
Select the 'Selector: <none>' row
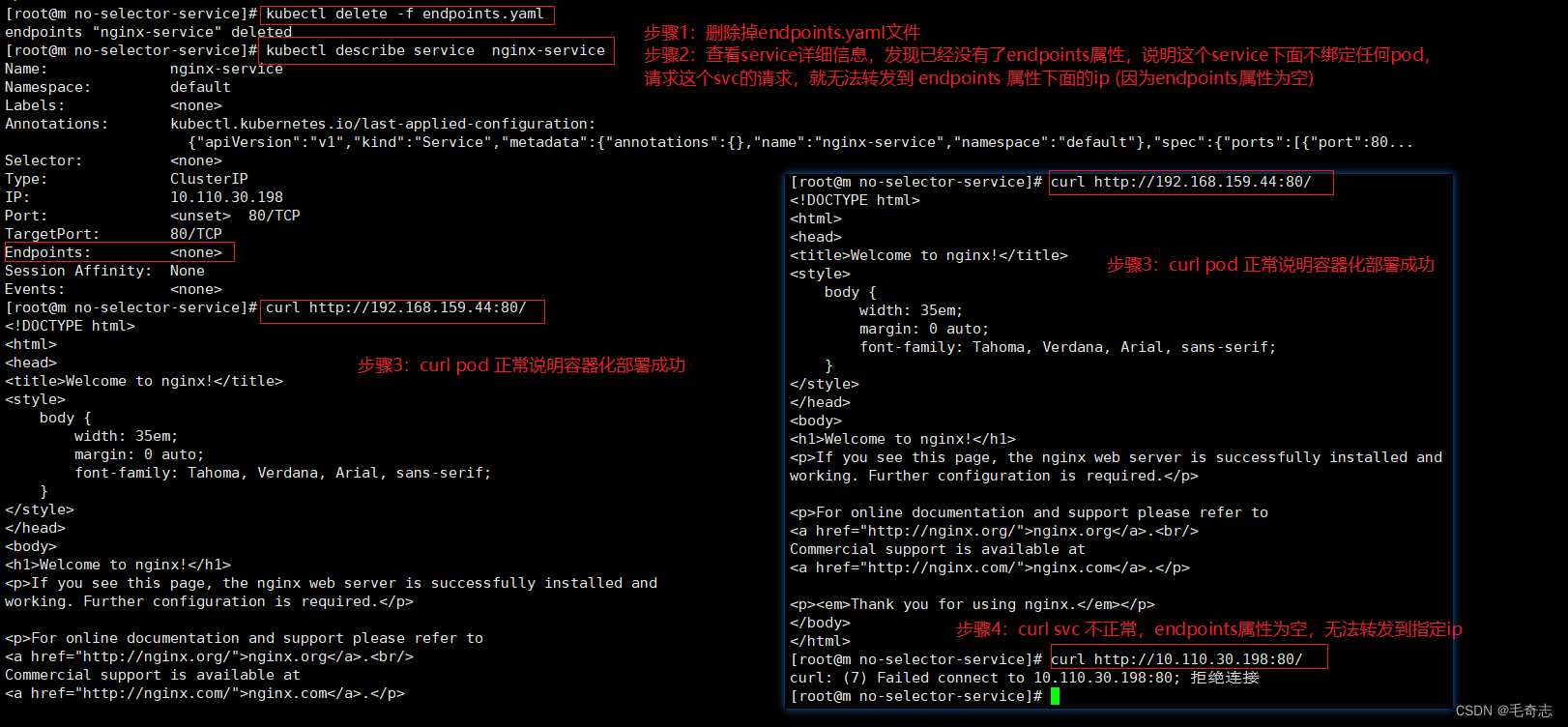point(113,160)
